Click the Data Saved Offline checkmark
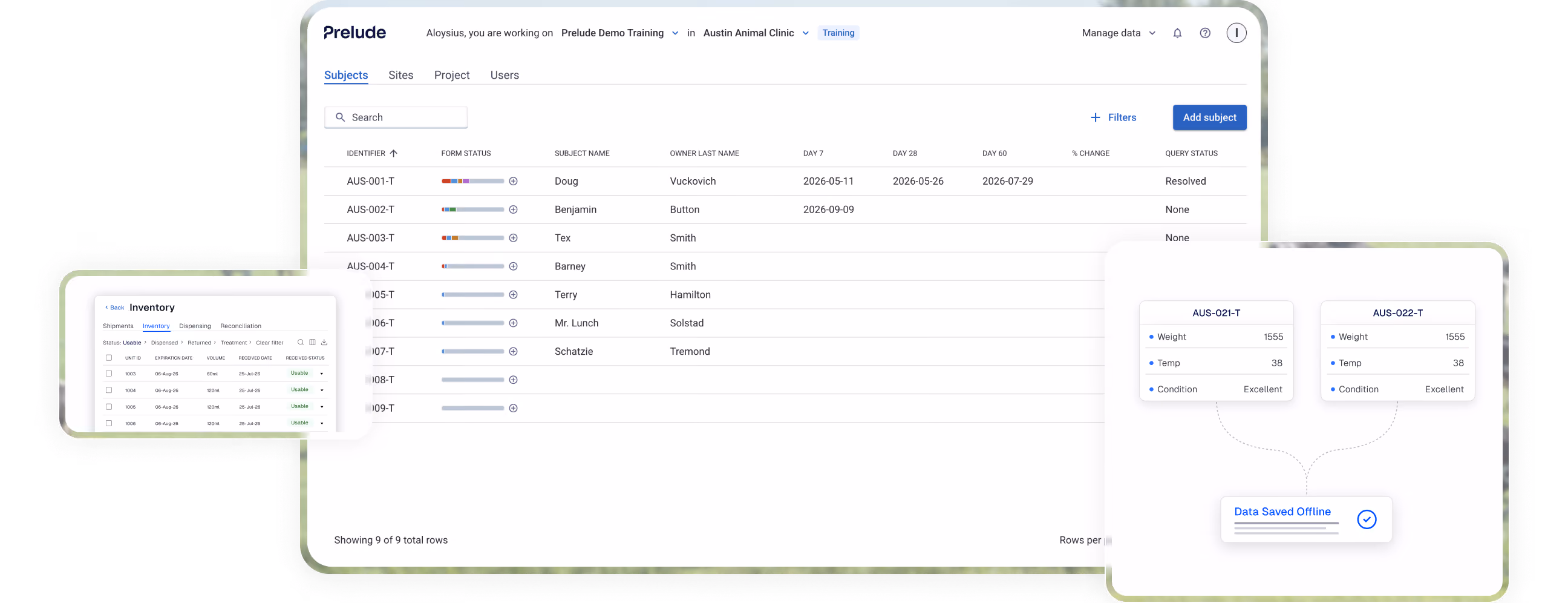This screenshot has height=603, width=1568. tap(1367, 519)
